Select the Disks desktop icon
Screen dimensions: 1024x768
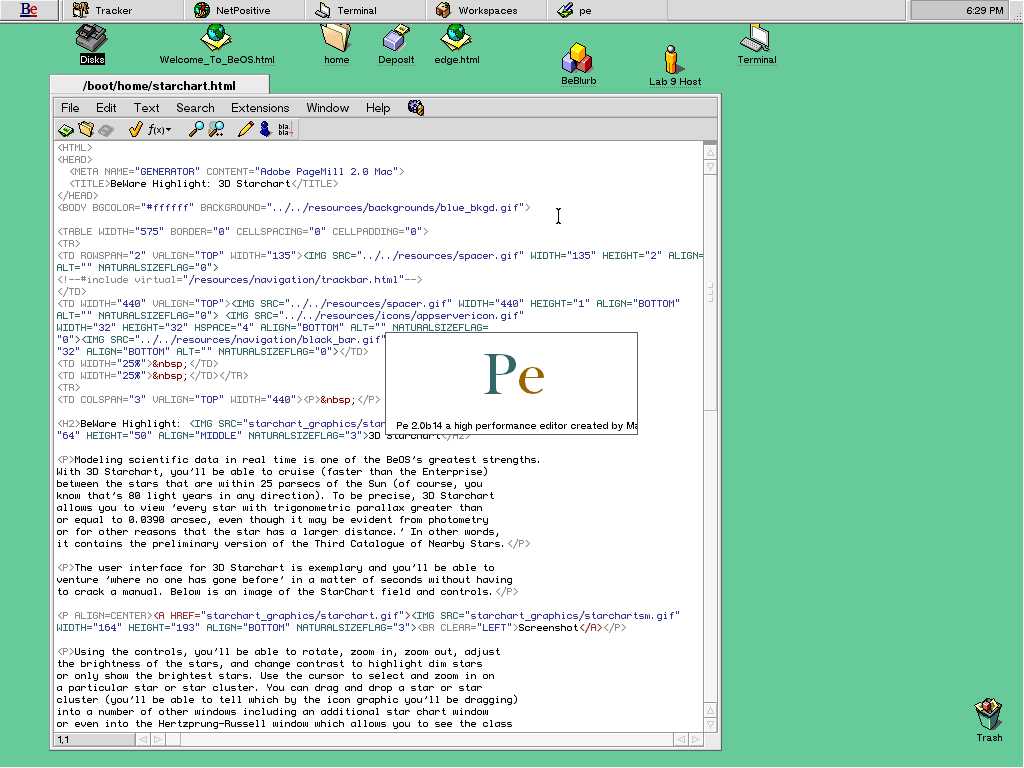(92, 44)
